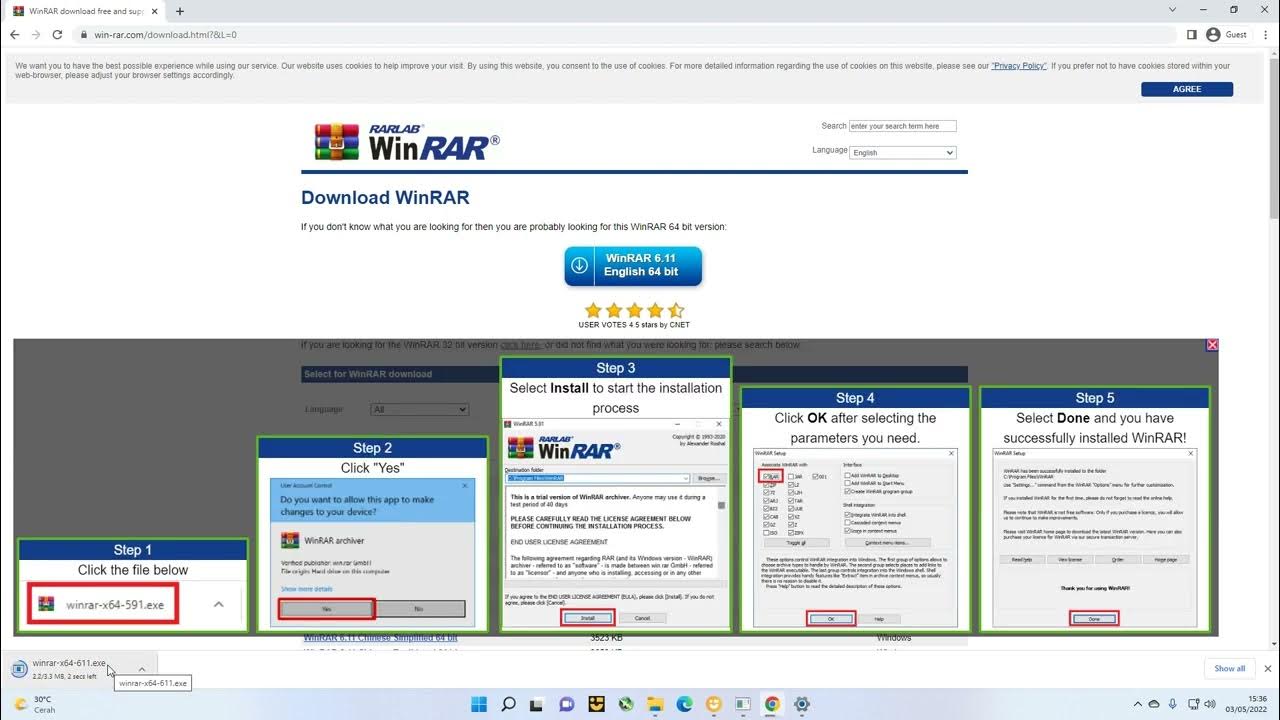The image size is (1280, 720).
Task: Open Chrome's three-dot menu
Action: [x=1265, y=34]
